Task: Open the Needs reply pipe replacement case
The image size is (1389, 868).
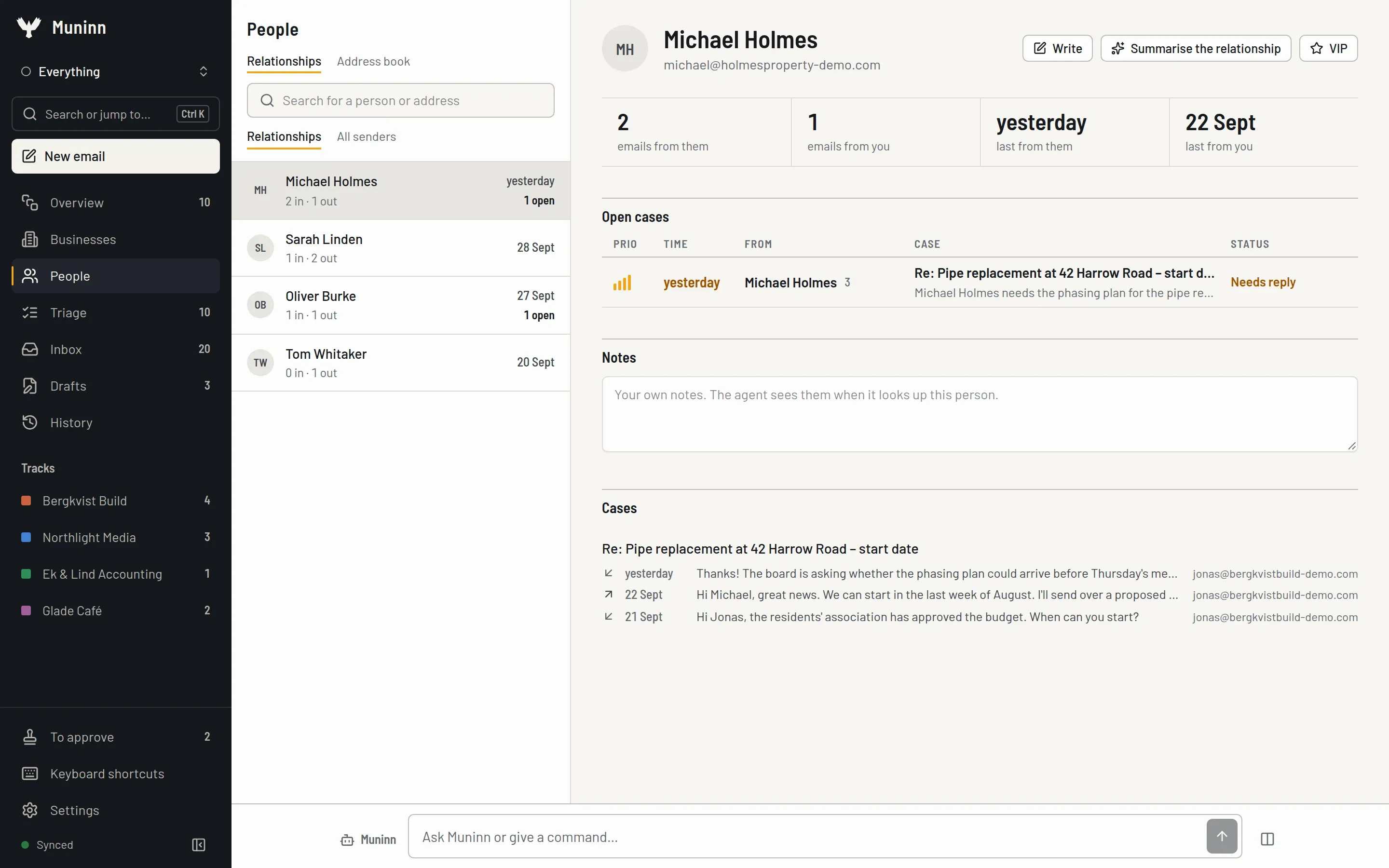Action: tap(979, 283)
